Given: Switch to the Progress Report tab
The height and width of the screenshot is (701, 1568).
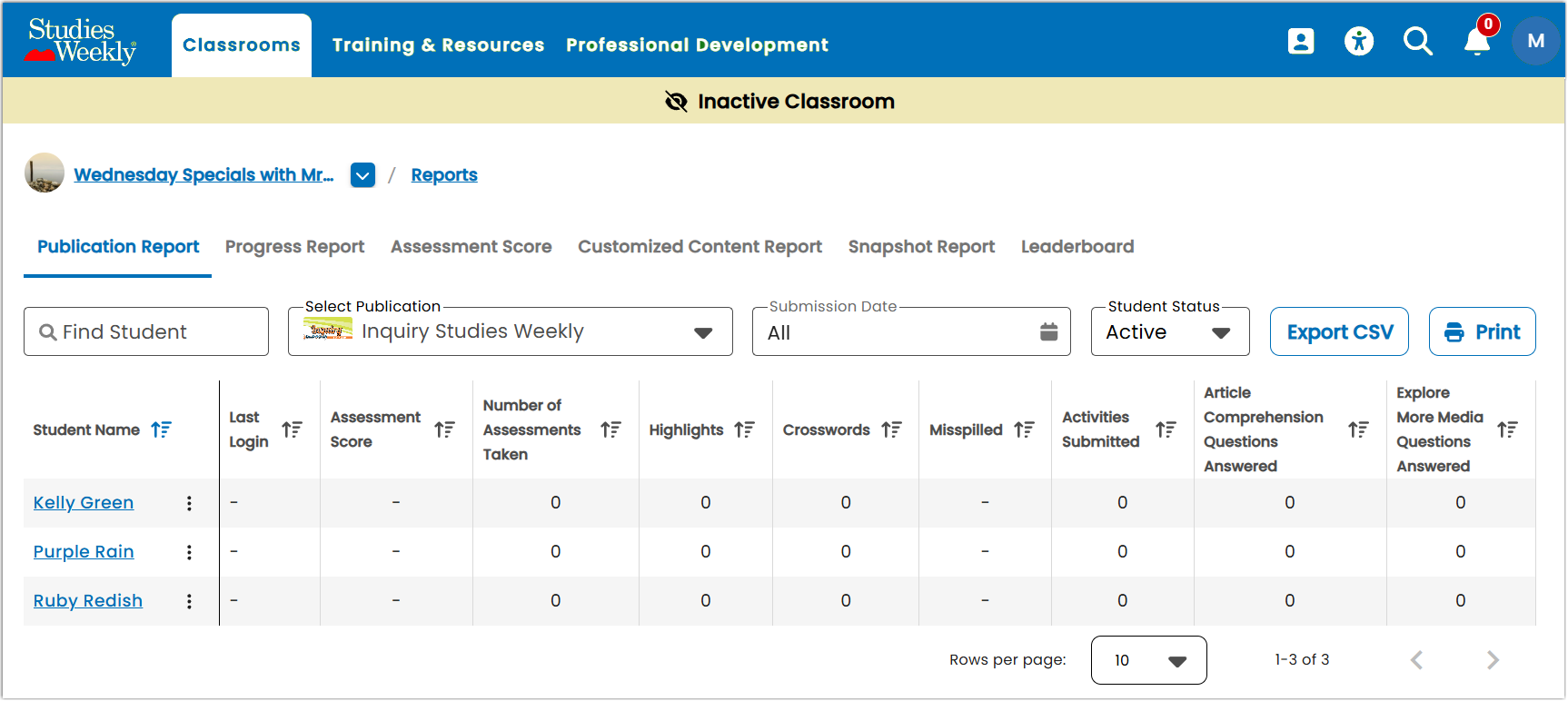Looking at the screenshot, I should 294,247.
